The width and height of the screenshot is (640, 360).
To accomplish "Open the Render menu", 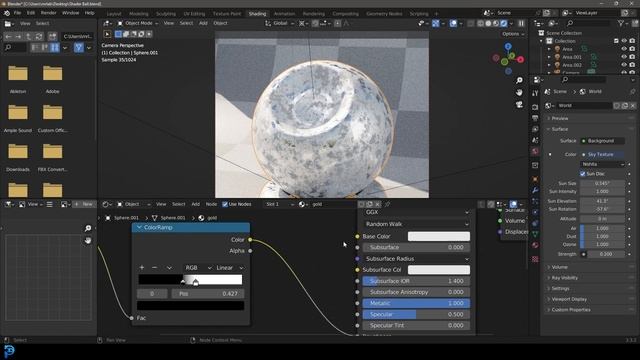I will (48, 13).
